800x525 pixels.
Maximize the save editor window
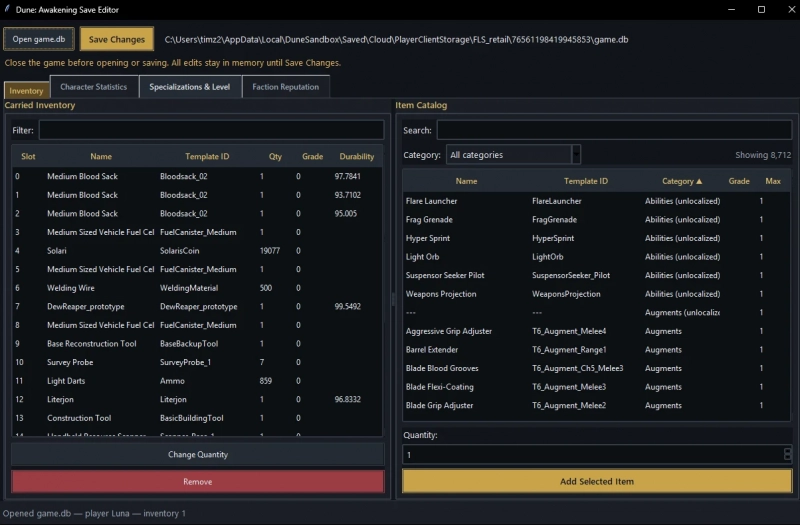coord(761,9)
